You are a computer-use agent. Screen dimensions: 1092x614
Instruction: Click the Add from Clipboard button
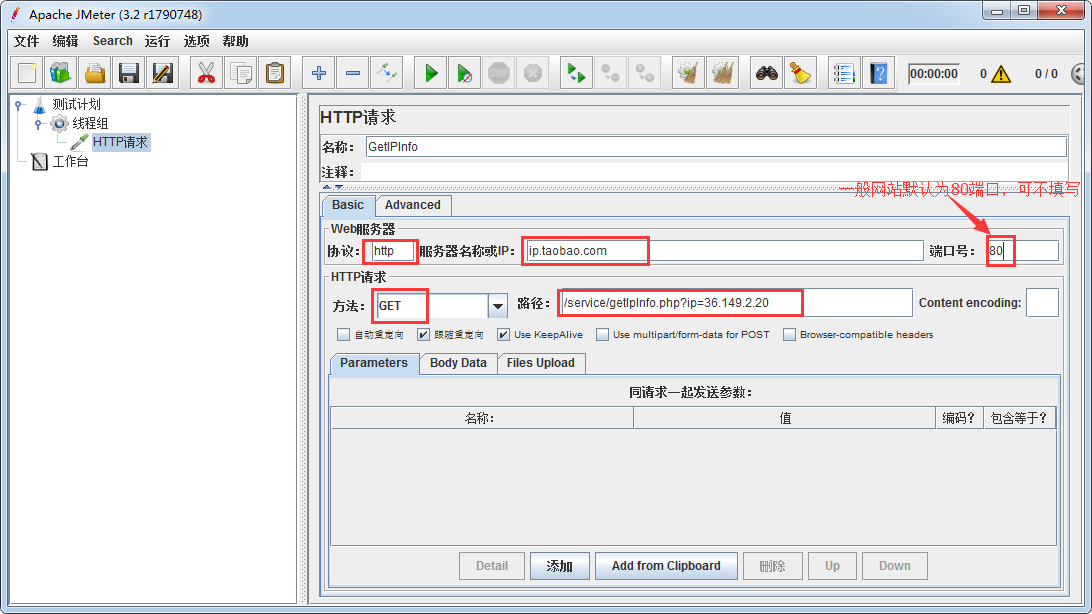click(x=666, y=566)
